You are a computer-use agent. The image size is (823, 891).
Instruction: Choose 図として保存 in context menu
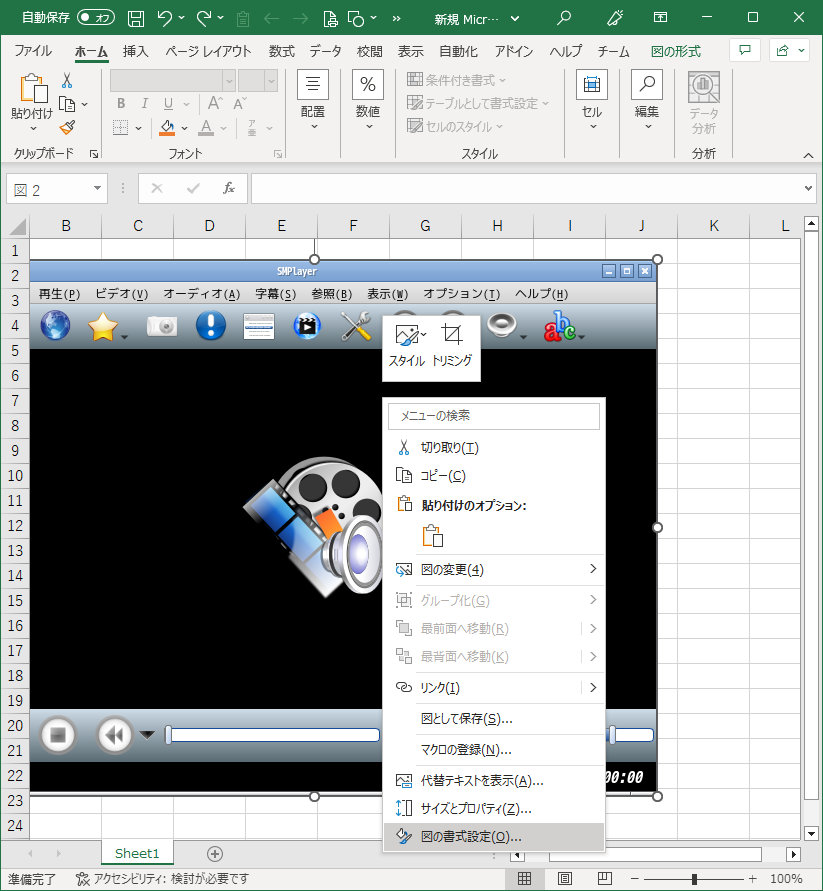pyautogui.click(x=493, y=719)
